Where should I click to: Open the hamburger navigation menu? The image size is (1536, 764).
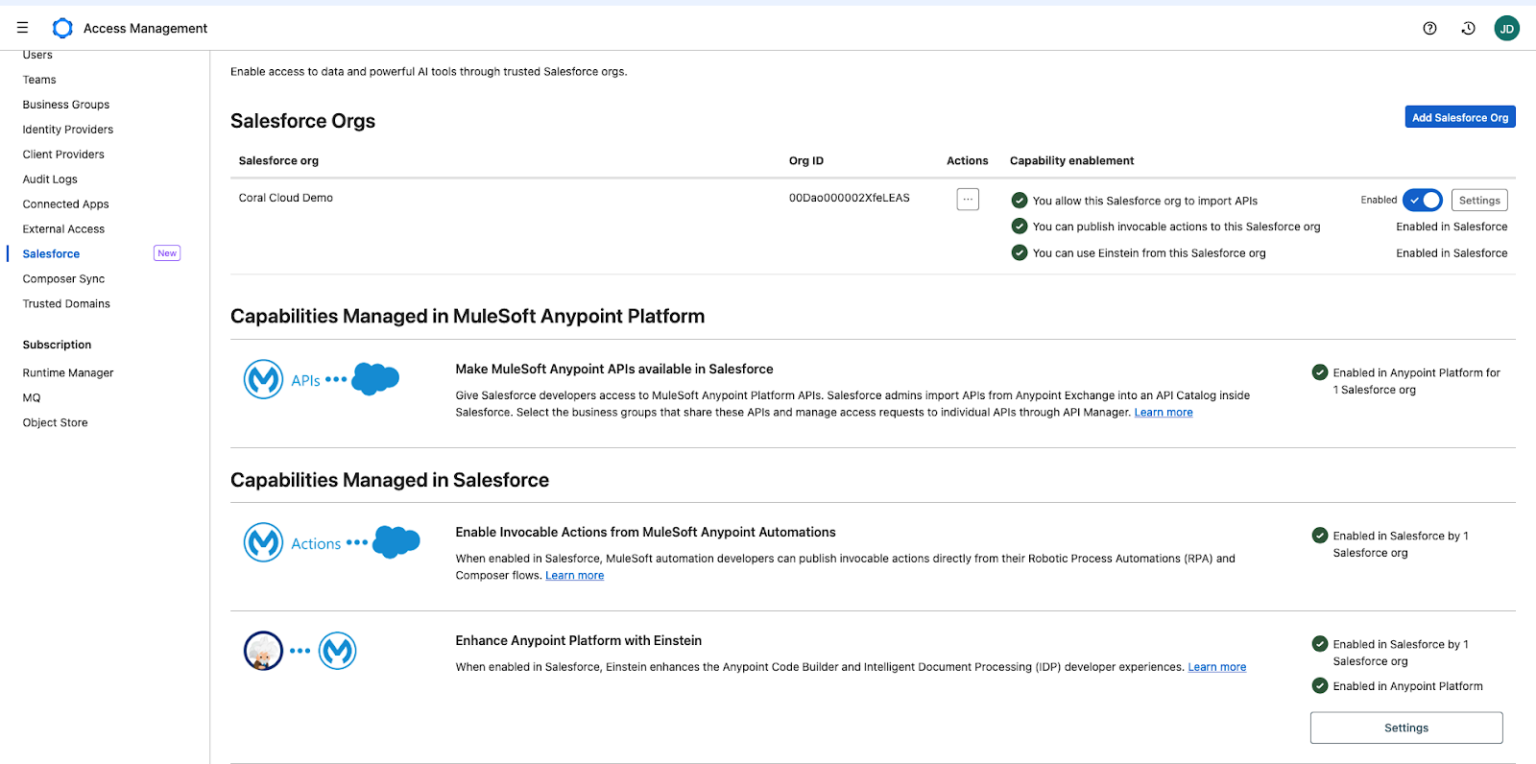pos(23,28)
